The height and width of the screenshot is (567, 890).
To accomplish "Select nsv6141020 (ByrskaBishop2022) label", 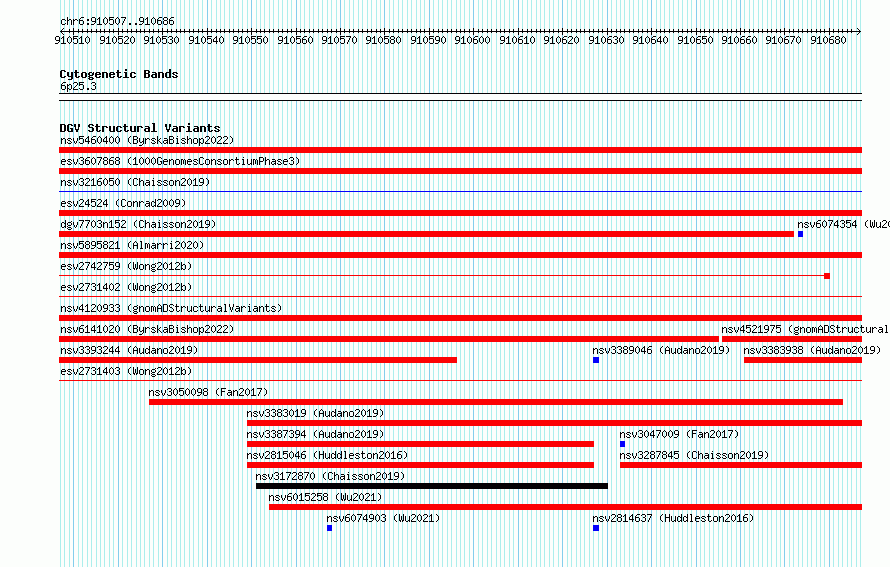I will (147, 329).
